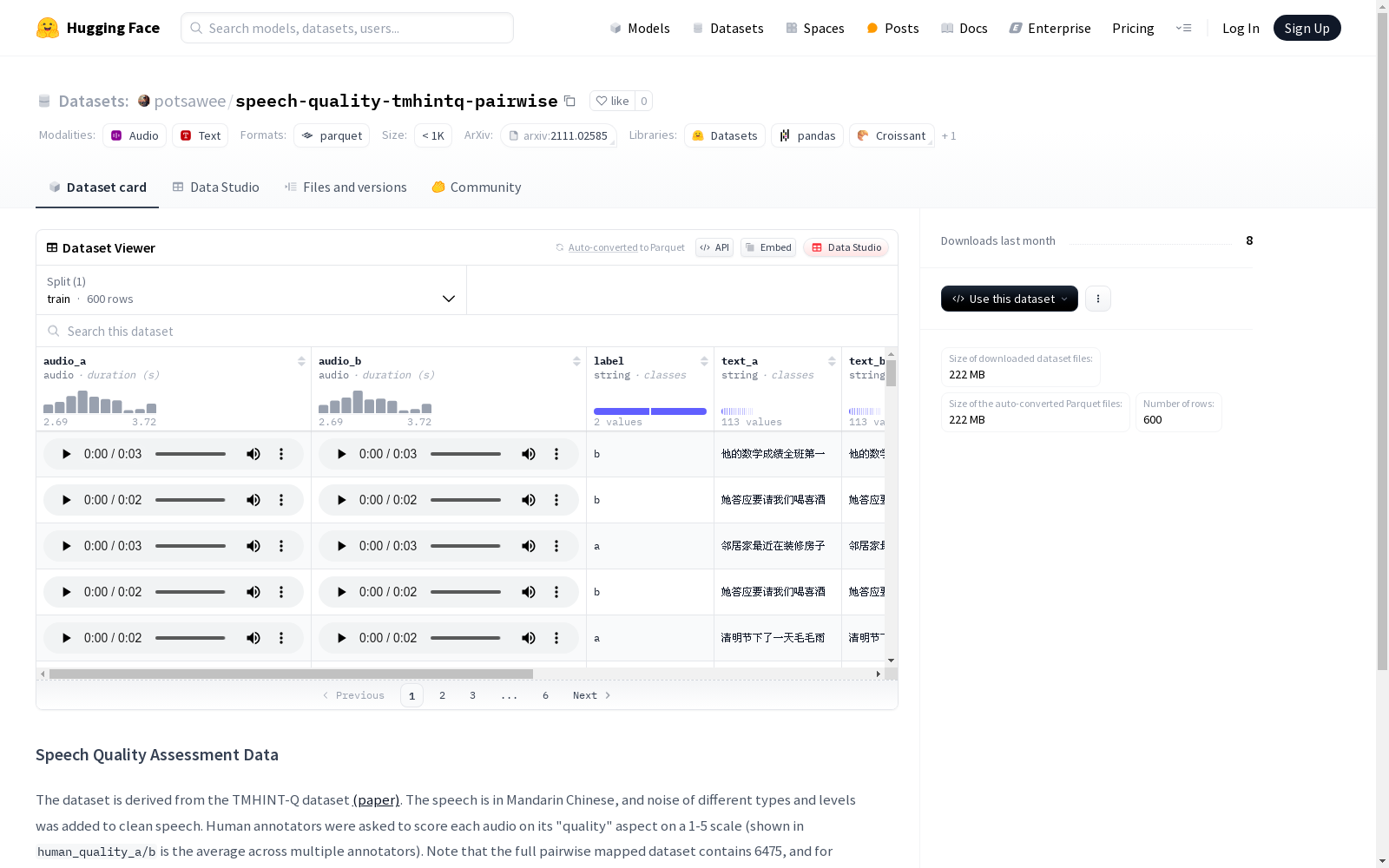Image resolution: width=1389 pixels, height=868 pixels.
Task: Play audio_b in the first row
Action: click(x=342, y=454)
